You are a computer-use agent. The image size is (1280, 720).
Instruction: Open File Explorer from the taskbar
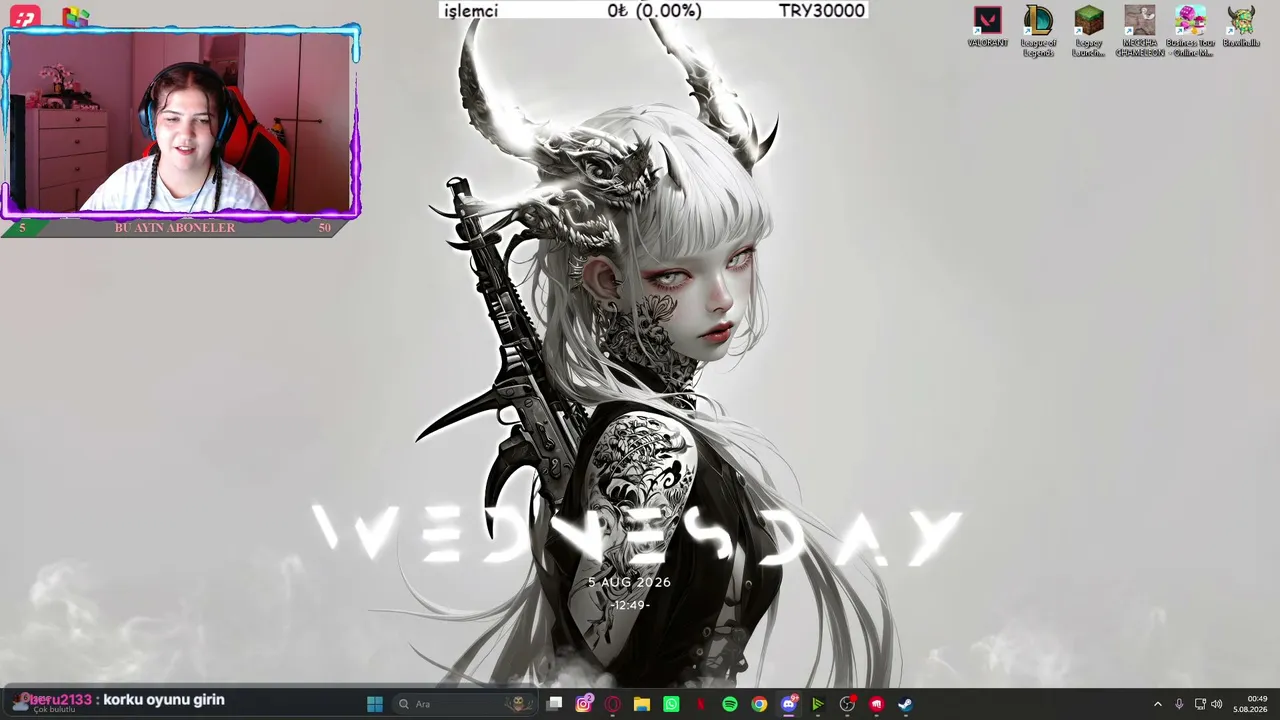click(x=642, y=704)
